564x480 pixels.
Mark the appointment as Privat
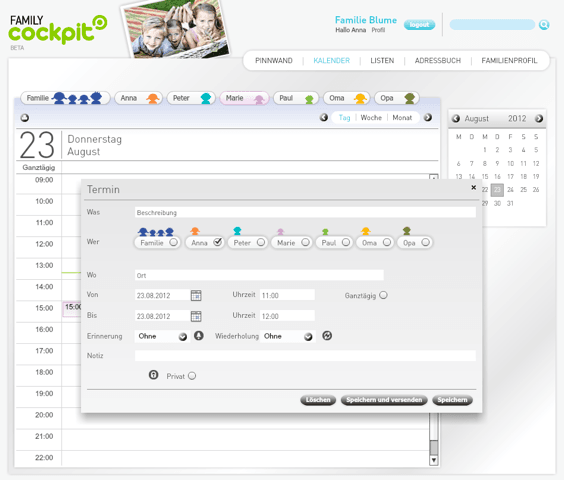tap(192, 376)
